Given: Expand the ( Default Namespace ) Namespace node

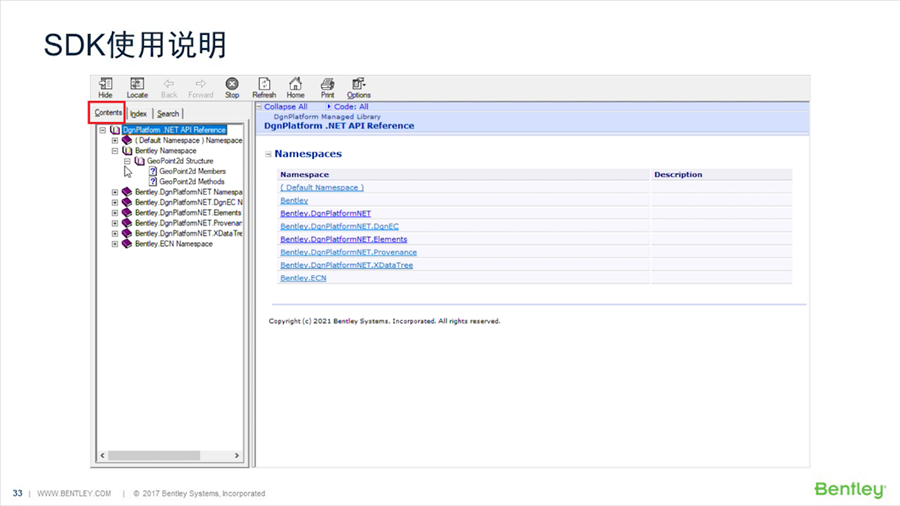Looking at the screenshot, I should tap(115, 141).
